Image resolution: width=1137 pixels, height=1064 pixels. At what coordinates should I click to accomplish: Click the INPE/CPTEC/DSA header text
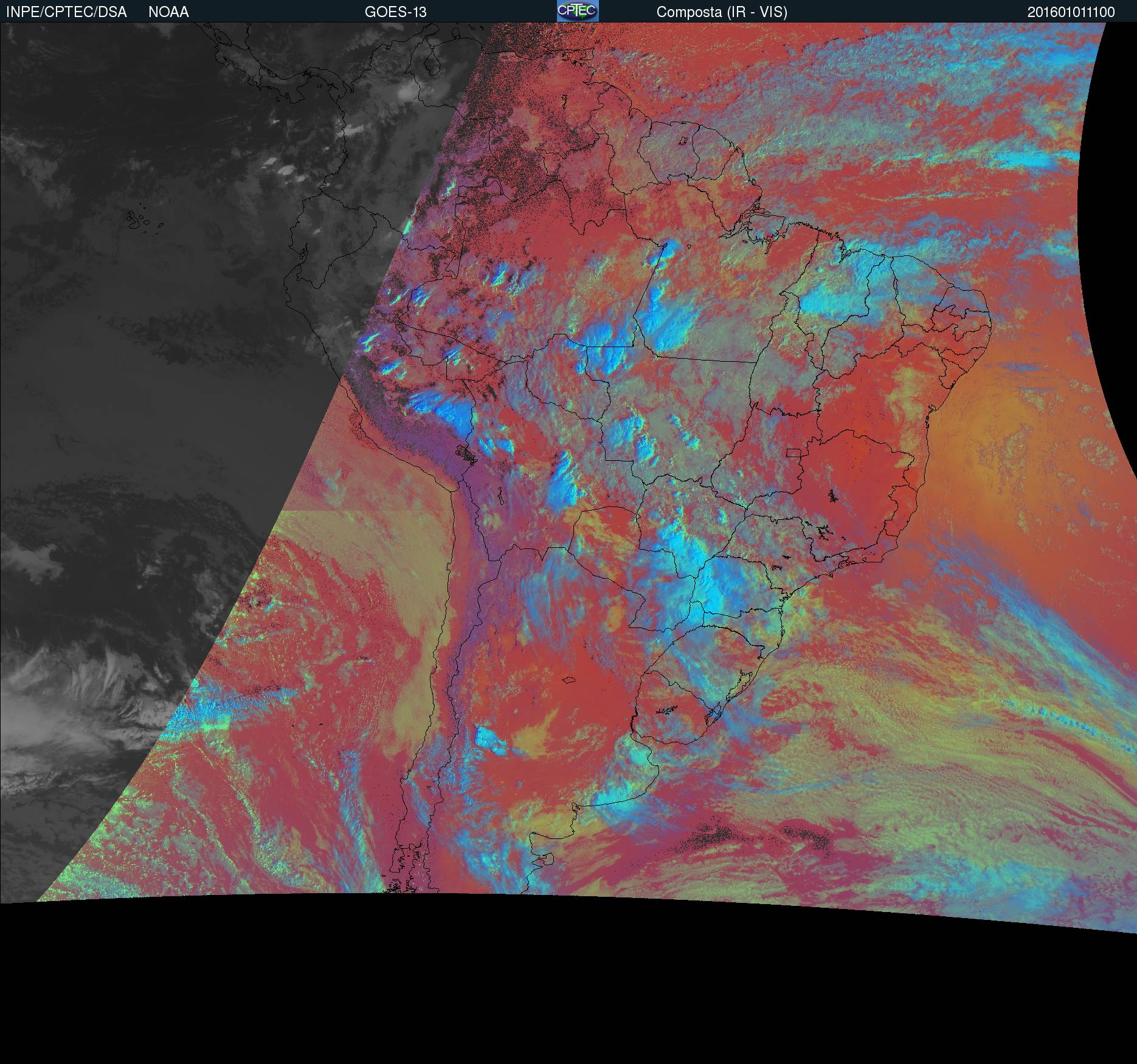[66, 12]
